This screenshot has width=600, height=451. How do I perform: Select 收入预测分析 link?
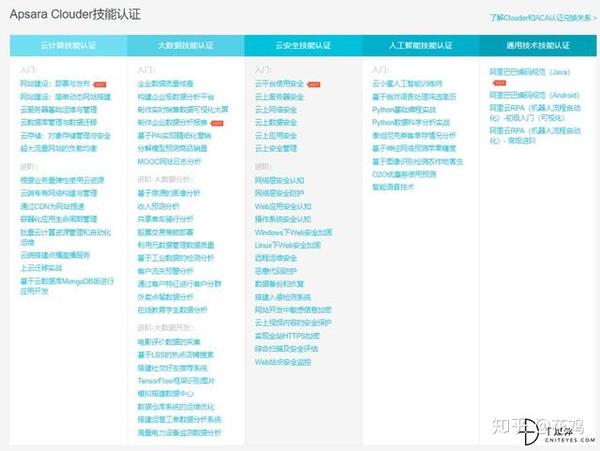click(x=158, y=207)
